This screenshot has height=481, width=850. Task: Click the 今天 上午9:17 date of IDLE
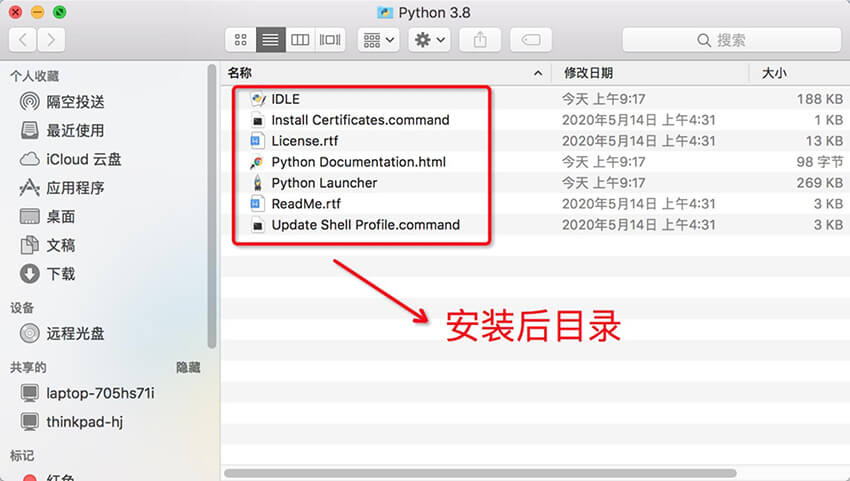click(x=603, y=99)
